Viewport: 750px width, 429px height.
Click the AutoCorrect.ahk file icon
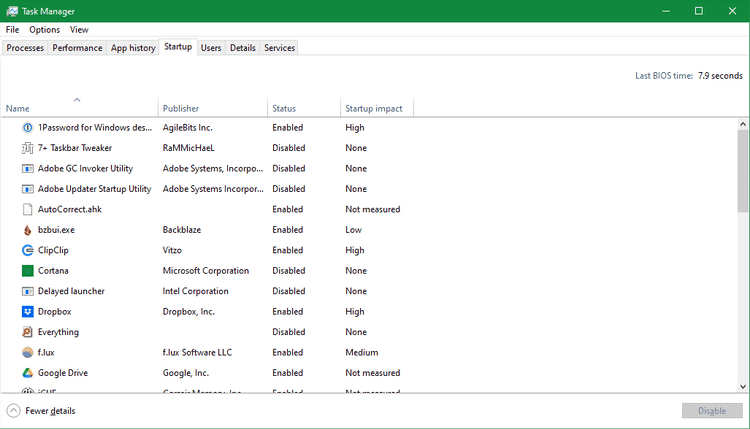28,209
